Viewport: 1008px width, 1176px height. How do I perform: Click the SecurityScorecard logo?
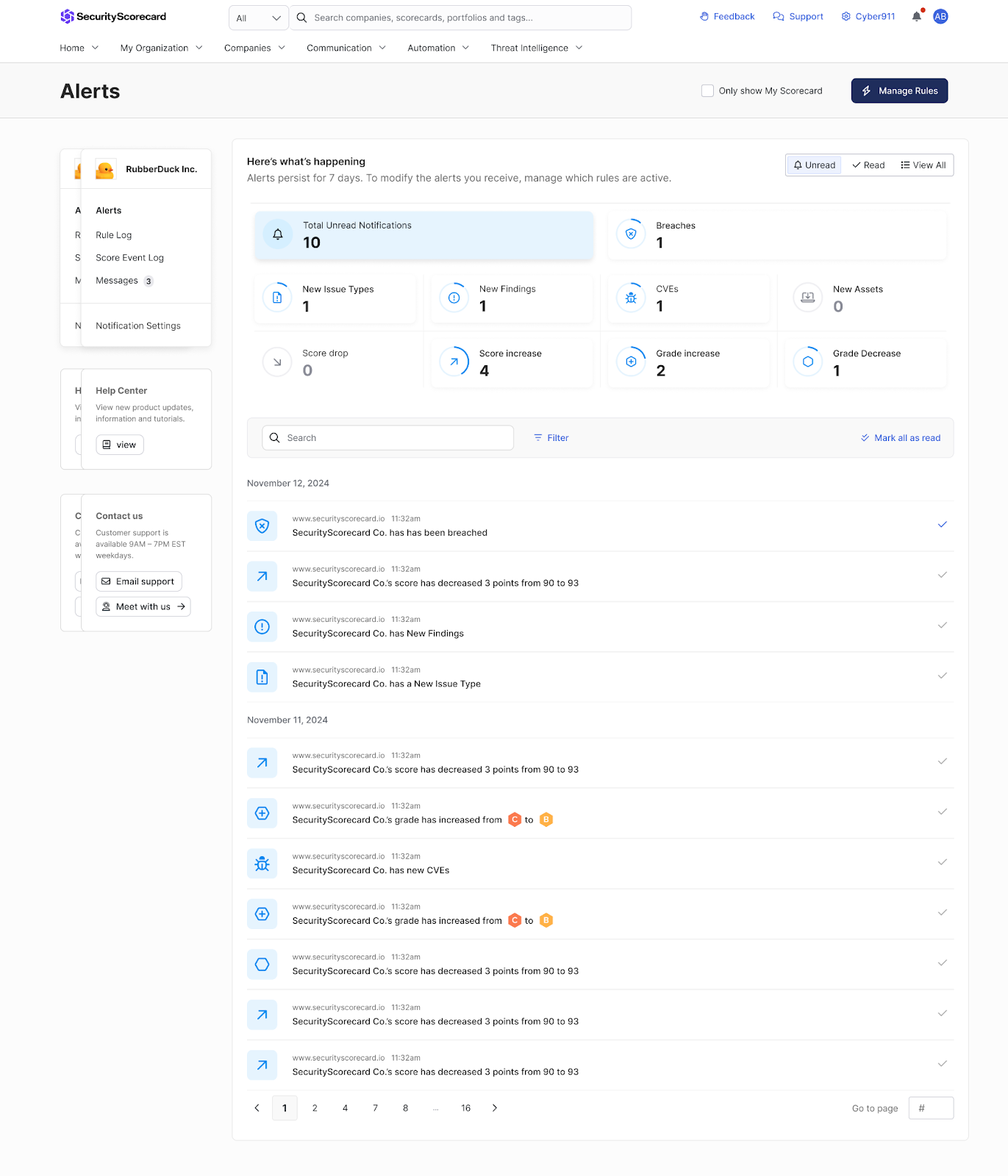(113, 16)
